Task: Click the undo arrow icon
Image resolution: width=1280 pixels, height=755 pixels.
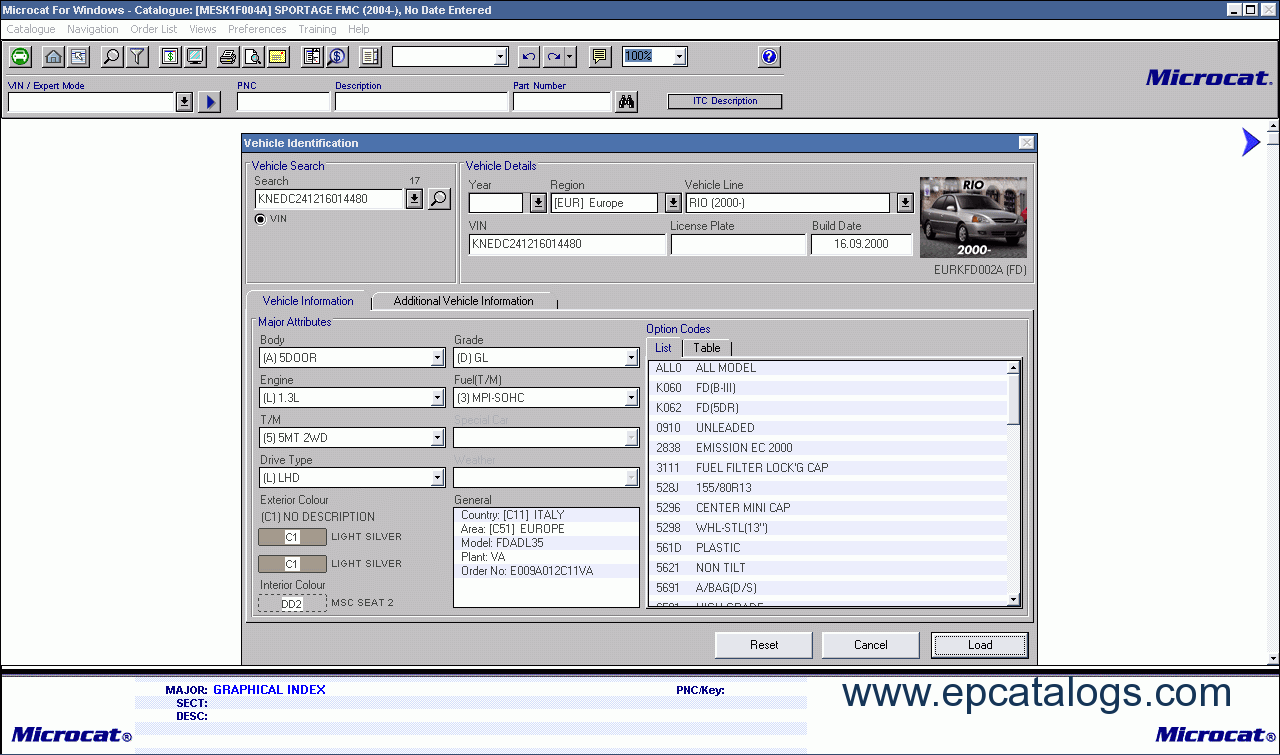Action: pyautogui.click(x=529, y=57)
